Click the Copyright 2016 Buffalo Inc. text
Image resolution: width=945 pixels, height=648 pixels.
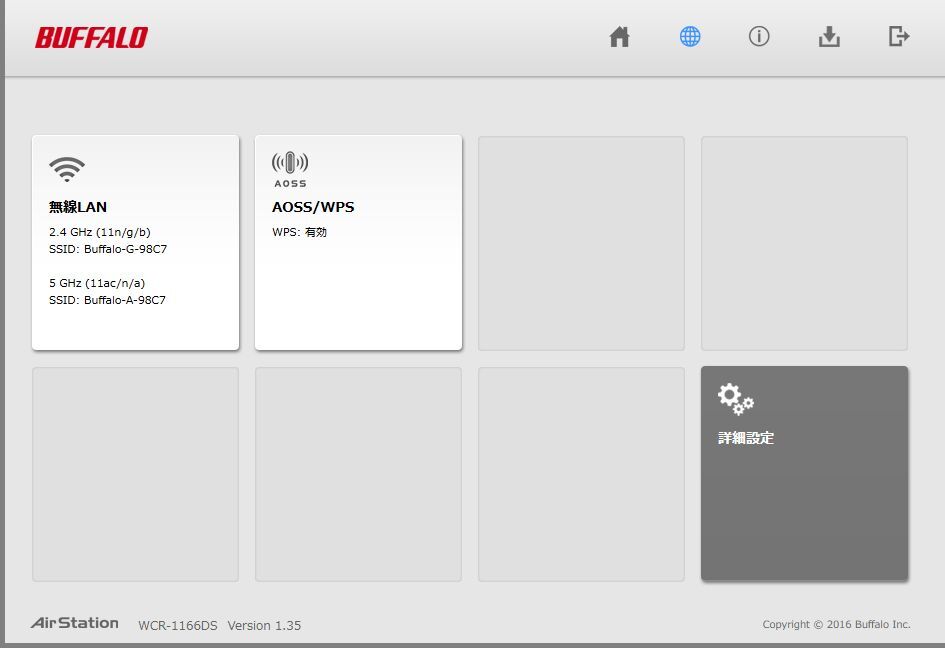(837, 624)
